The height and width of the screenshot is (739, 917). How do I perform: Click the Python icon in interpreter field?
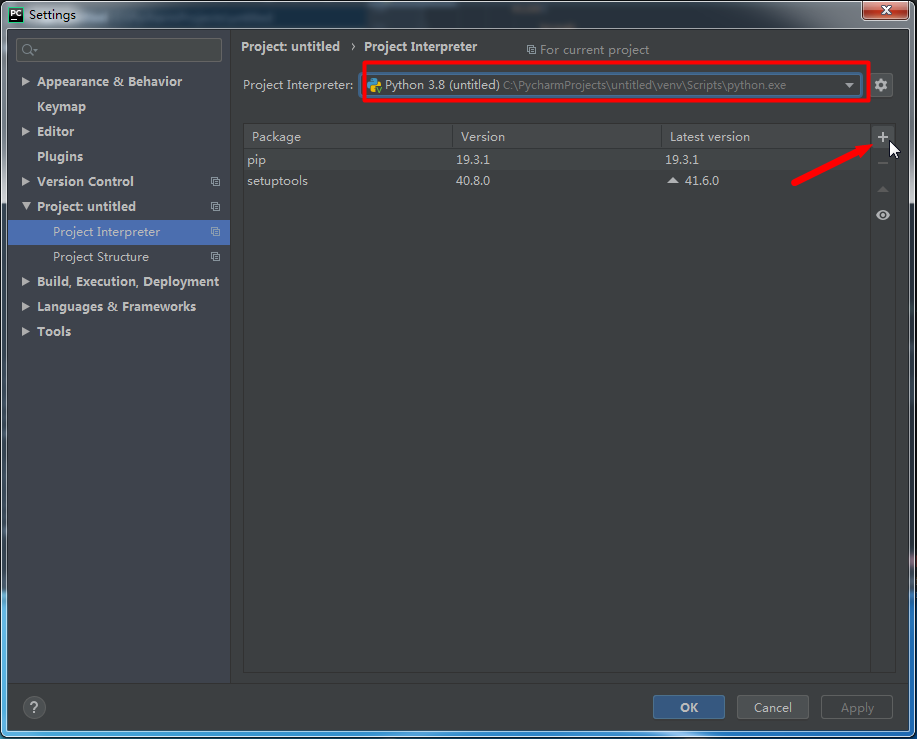pos(374,85)
